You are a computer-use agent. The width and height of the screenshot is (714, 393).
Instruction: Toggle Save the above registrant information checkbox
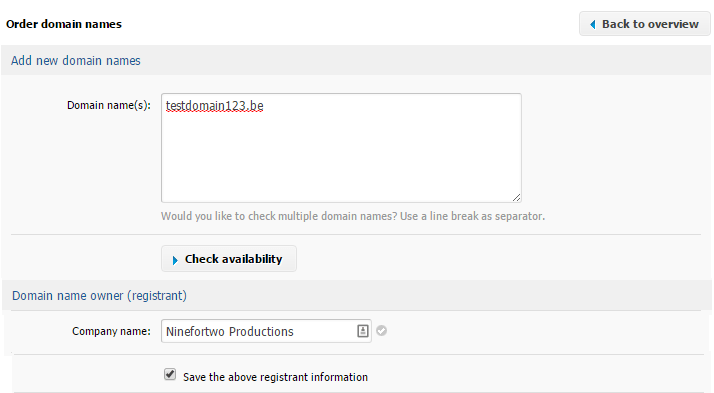tap(170, 375)
